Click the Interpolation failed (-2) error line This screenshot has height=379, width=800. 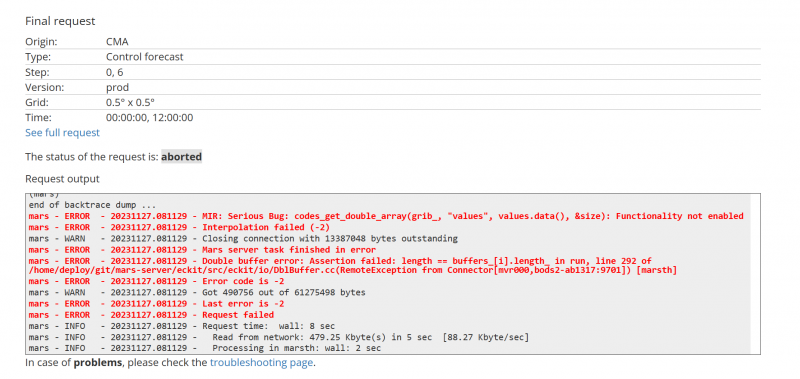[x=179, y=227]
